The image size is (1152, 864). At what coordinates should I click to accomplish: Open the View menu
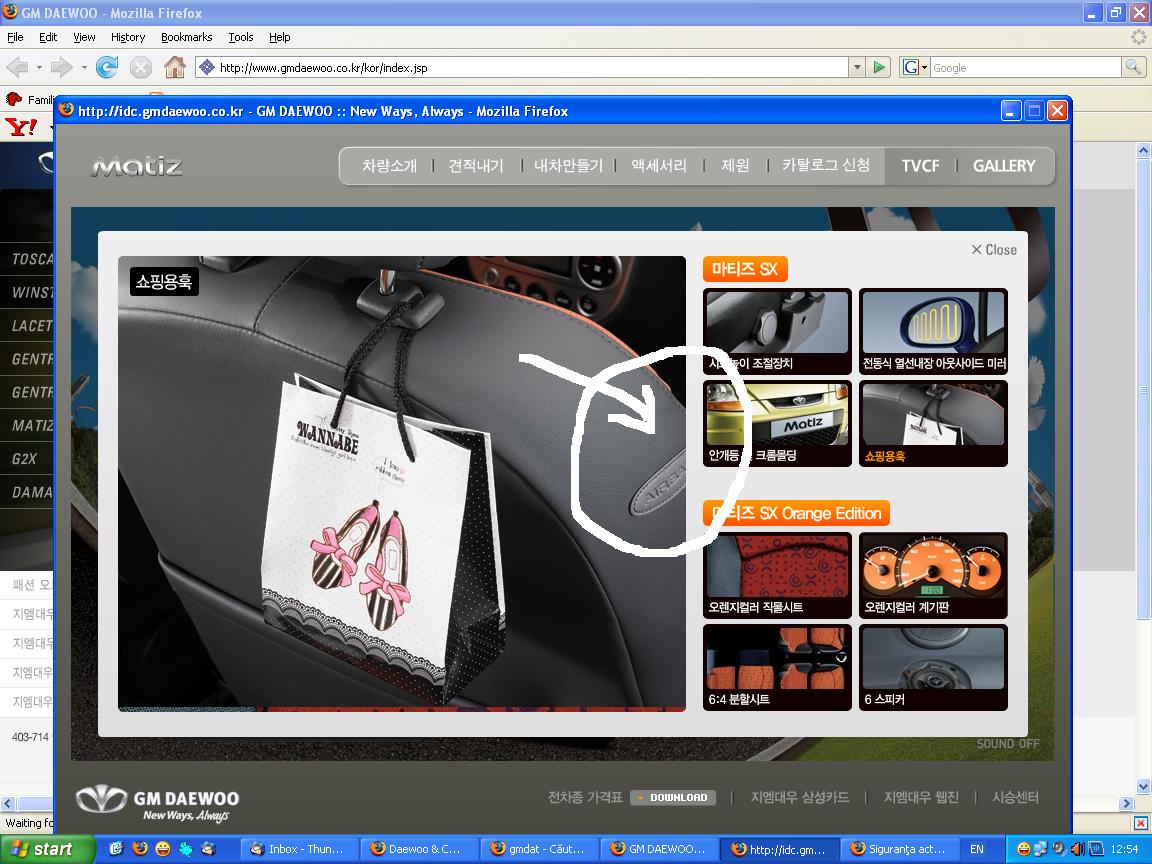coord(84,37)
